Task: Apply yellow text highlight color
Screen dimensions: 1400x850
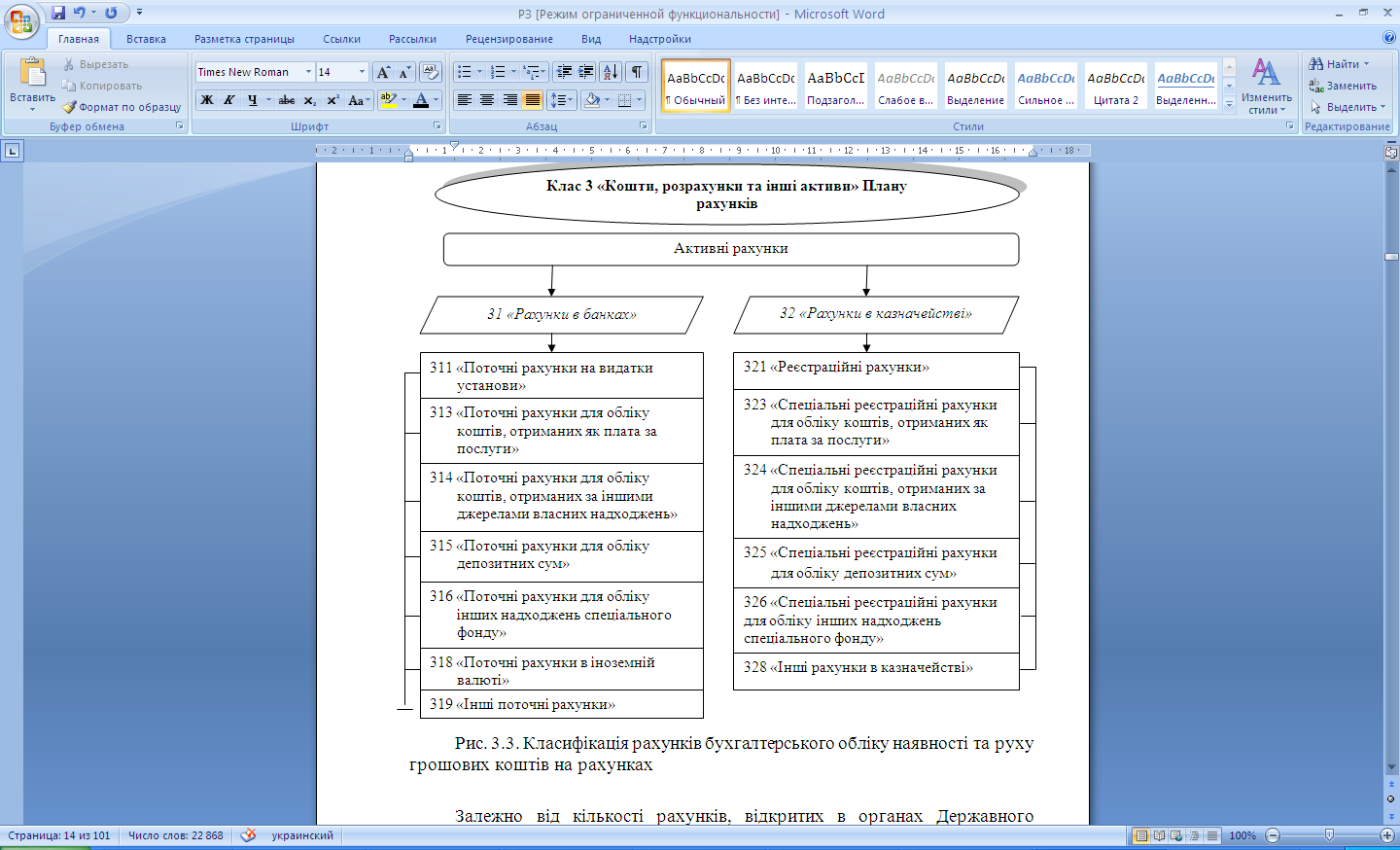Action: point(388,100)
